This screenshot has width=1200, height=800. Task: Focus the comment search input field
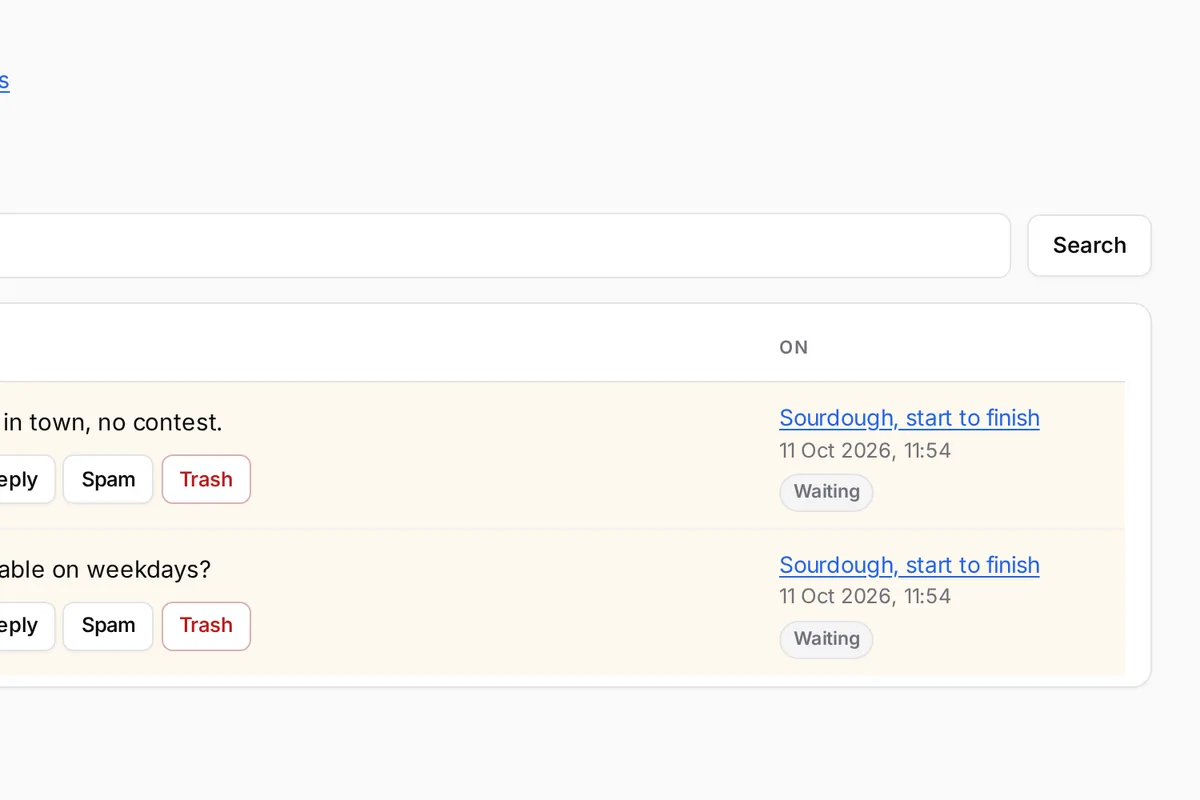505,245
